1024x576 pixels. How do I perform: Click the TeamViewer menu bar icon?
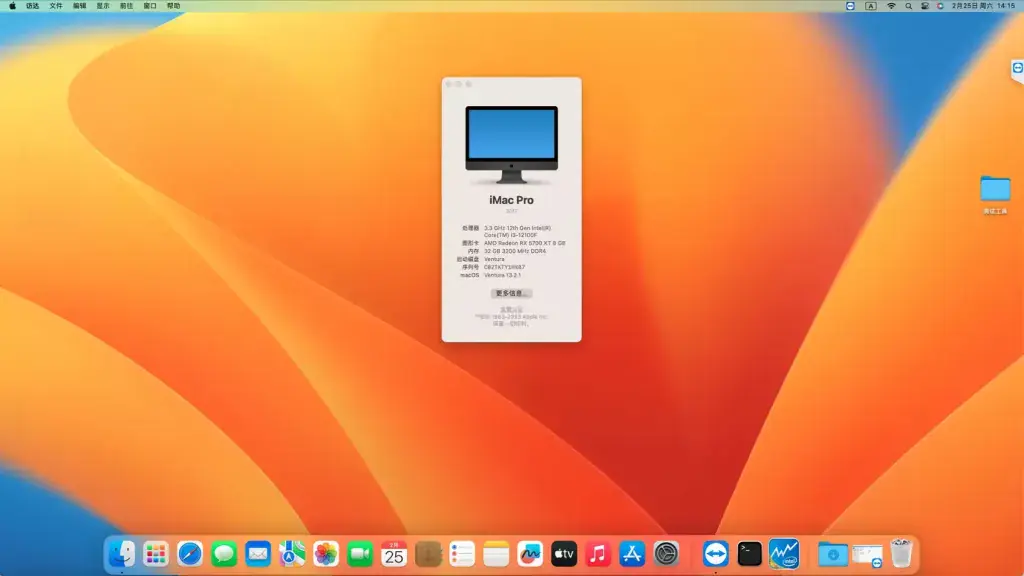tap(850, 6)
